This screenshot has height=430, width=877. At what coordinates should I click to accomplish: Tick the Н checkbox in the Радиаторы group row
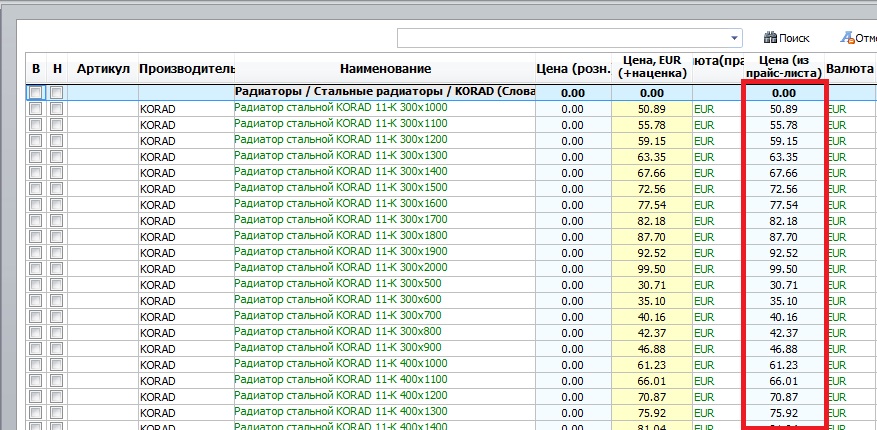coord(56,92)
